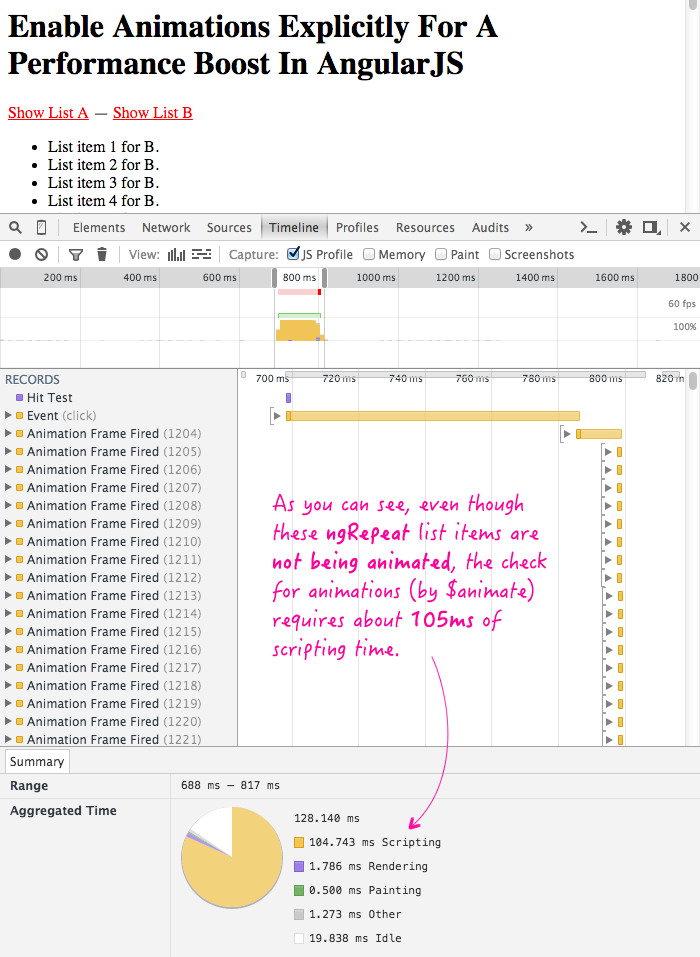Click the records panel vertical scrollbar
The width and height of the screenshot is (700, 957).
point(693,381)
